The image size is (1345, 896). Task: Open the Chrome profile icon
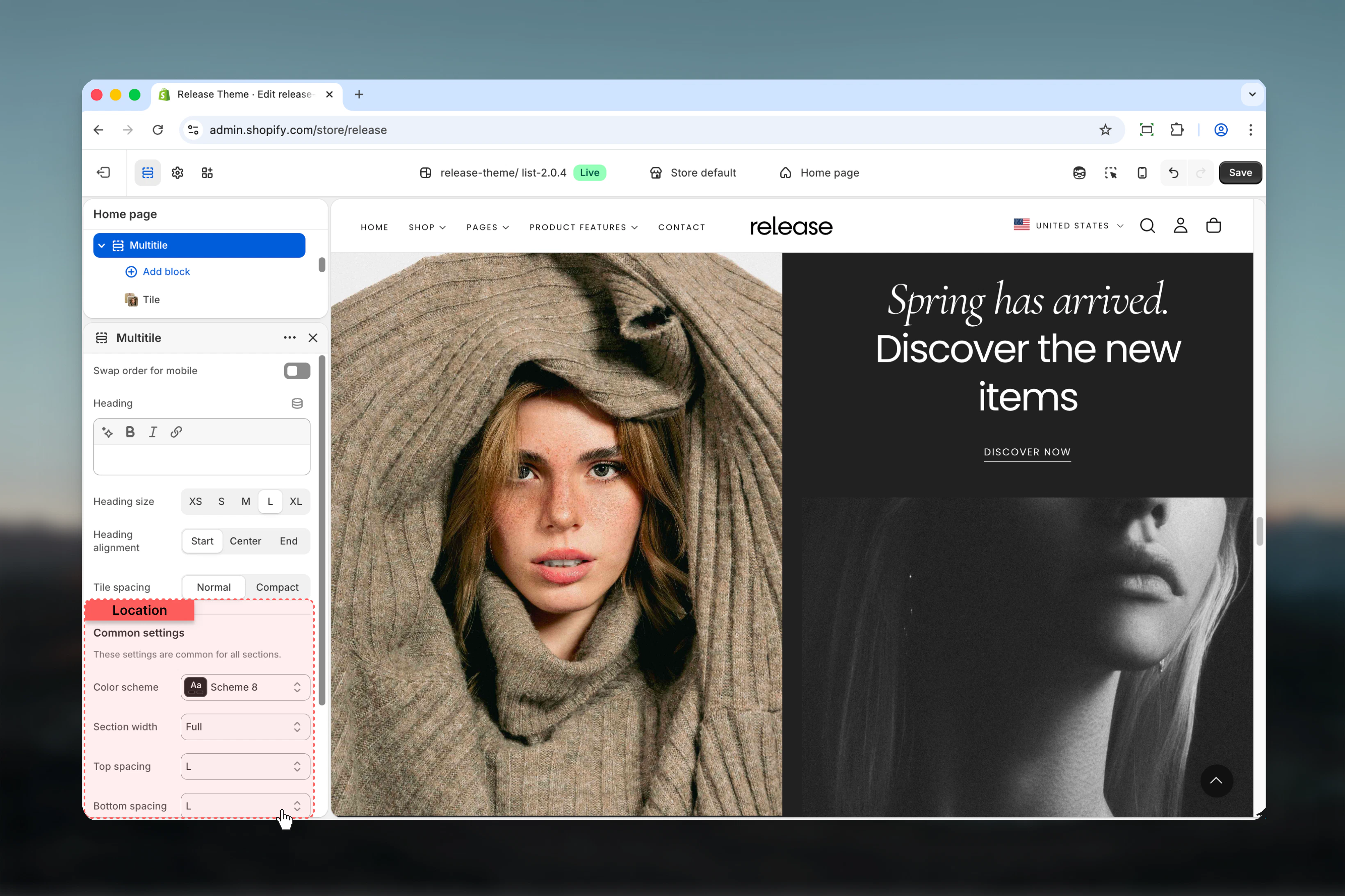pyautogui.click(x=1221, y=130)
